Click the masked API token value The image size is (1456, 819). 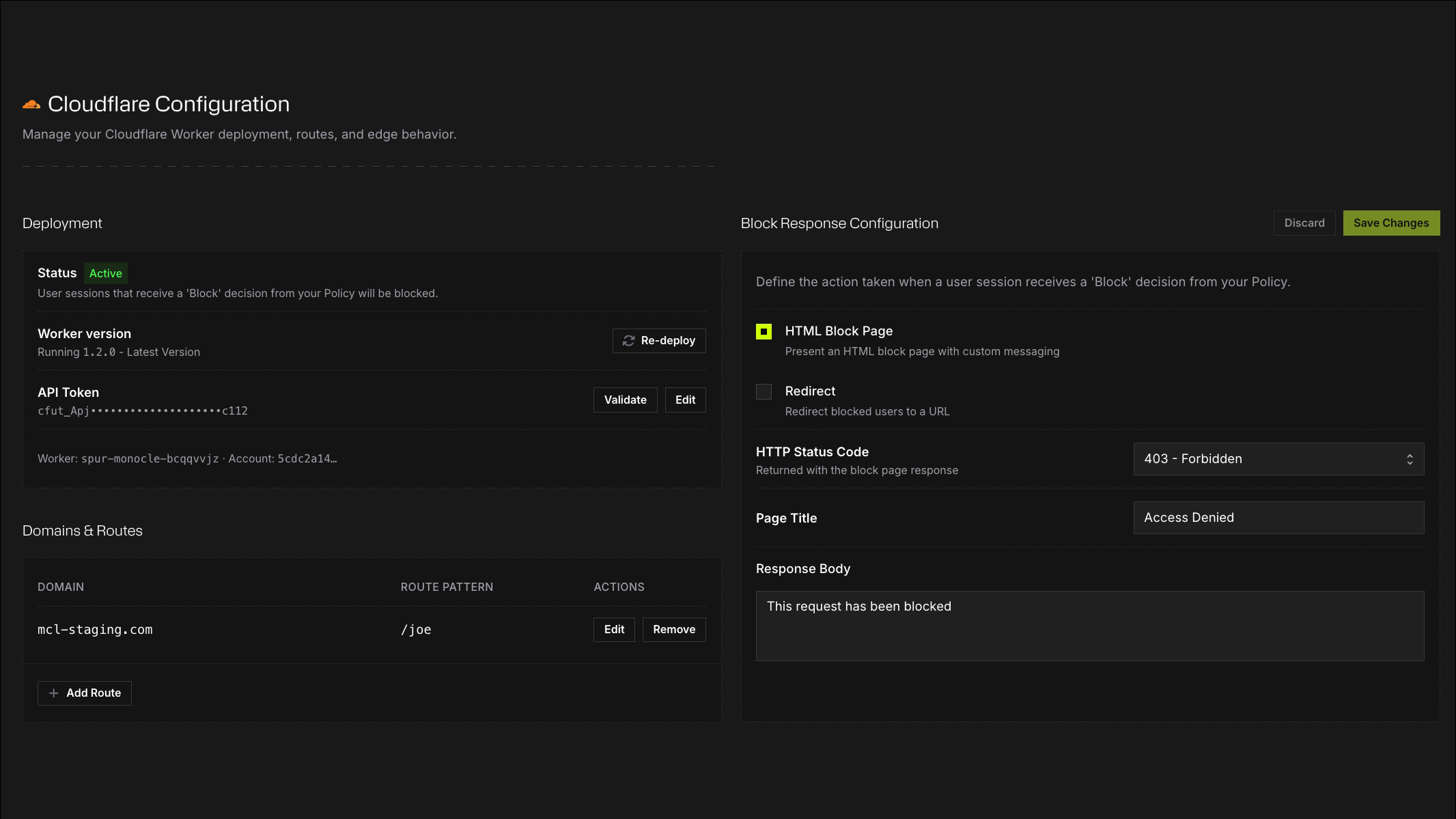point(143,411)
